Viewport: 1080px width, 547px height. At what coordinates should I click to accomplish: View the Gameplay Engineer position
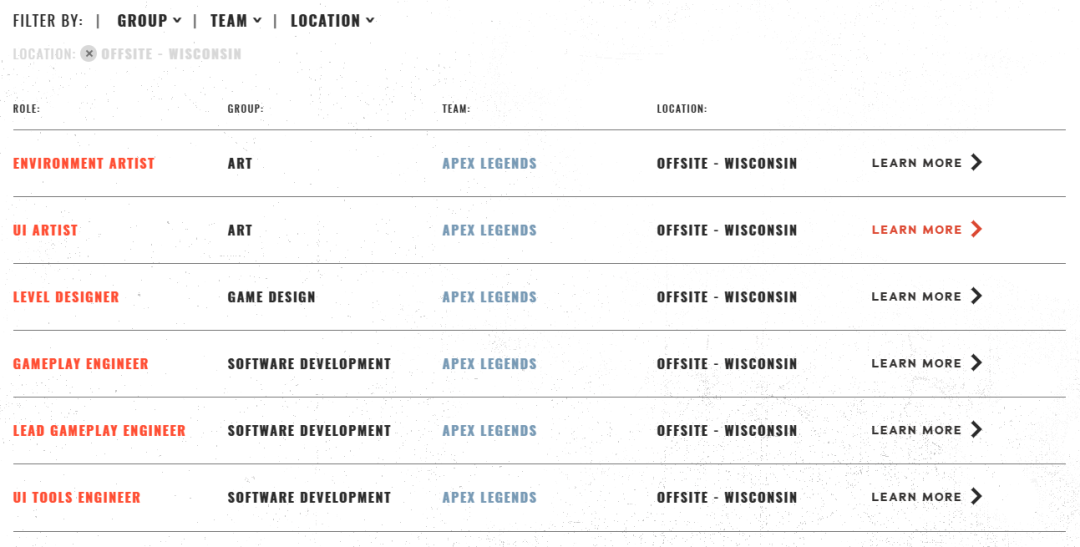coord(81,364)
